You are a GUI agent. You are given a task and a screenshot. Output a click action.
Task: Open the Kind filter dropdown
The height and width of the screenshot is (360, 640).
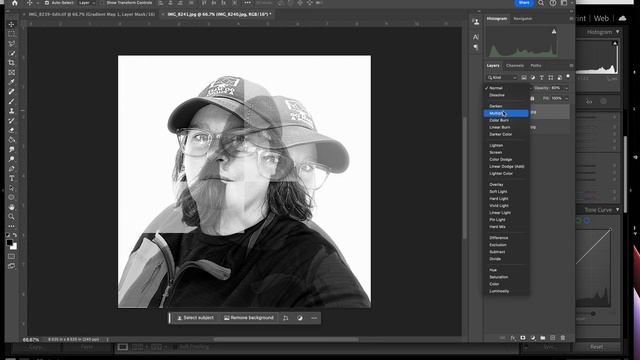(502, 78)
